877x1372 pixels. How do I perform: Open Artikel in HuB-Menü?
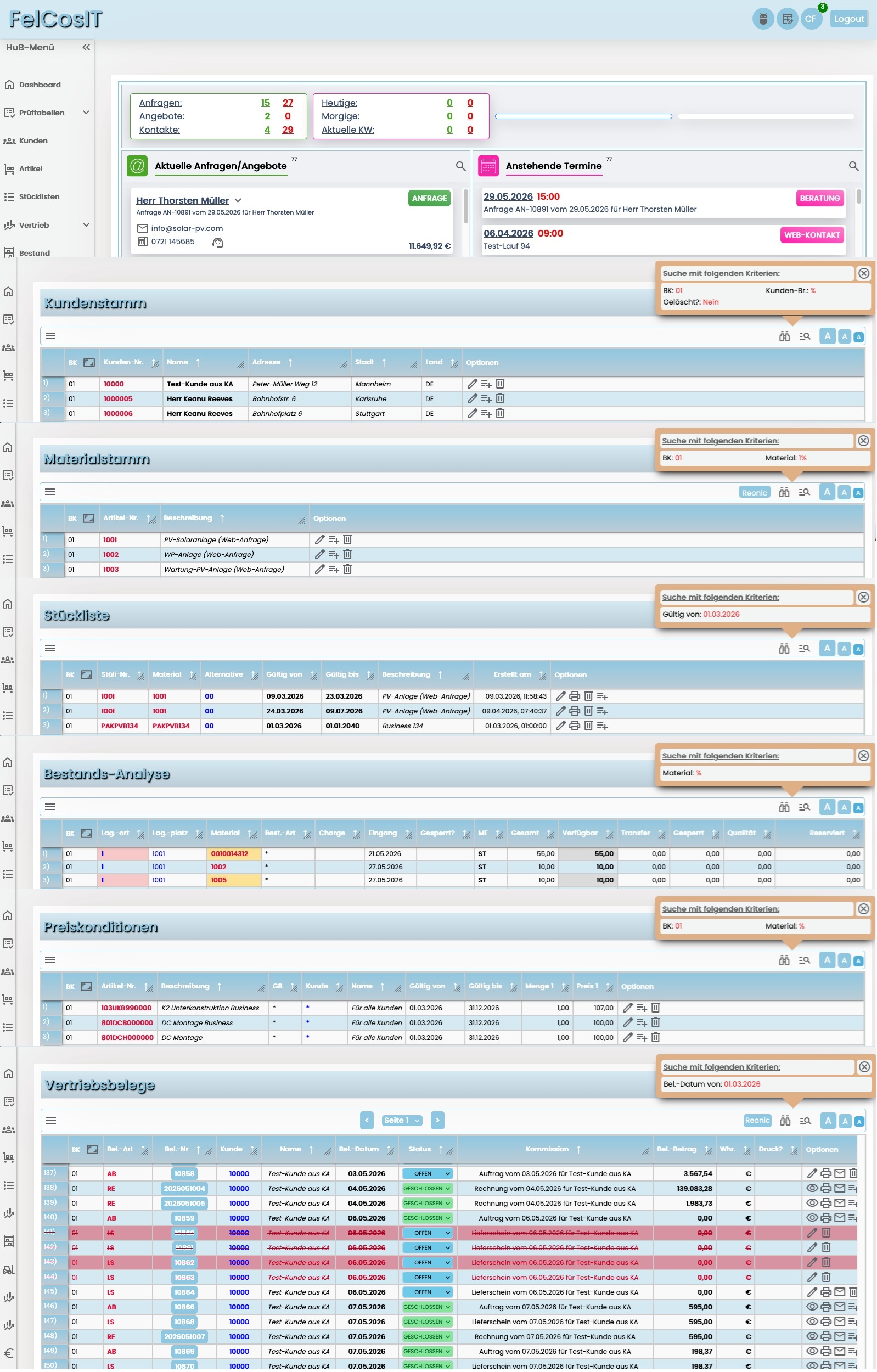(x=31, y=168)
